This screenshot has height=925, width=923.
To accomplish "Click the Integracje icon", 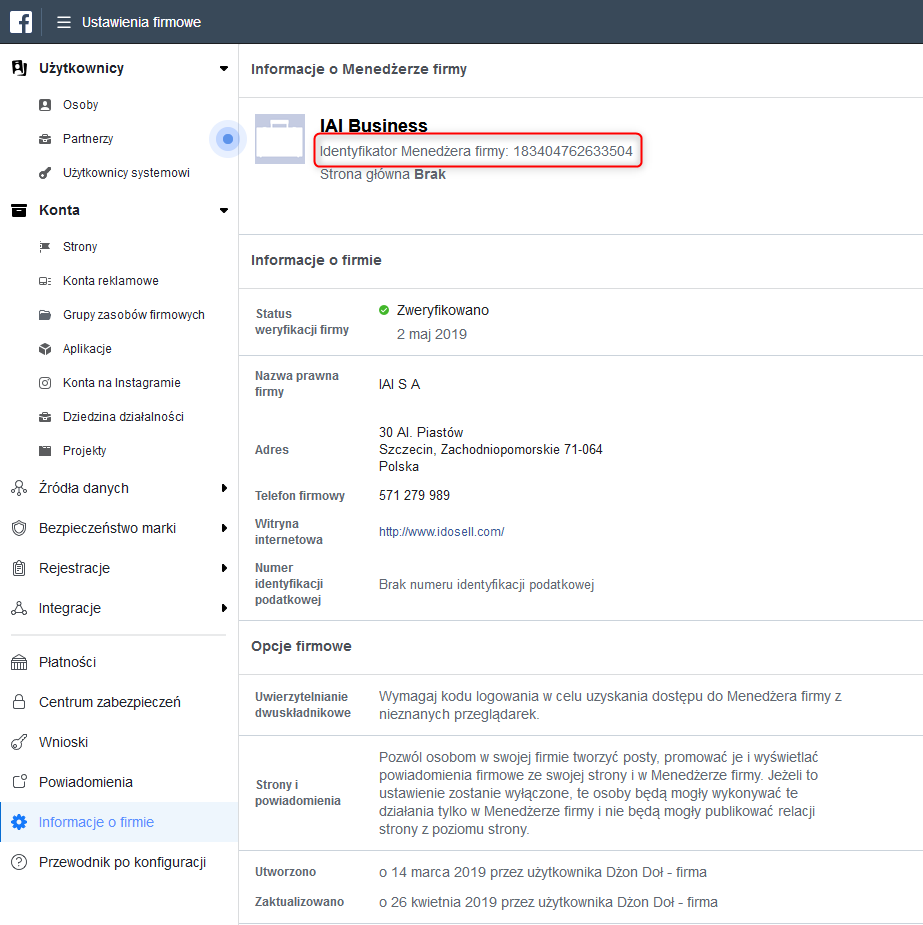I will 19,608.
